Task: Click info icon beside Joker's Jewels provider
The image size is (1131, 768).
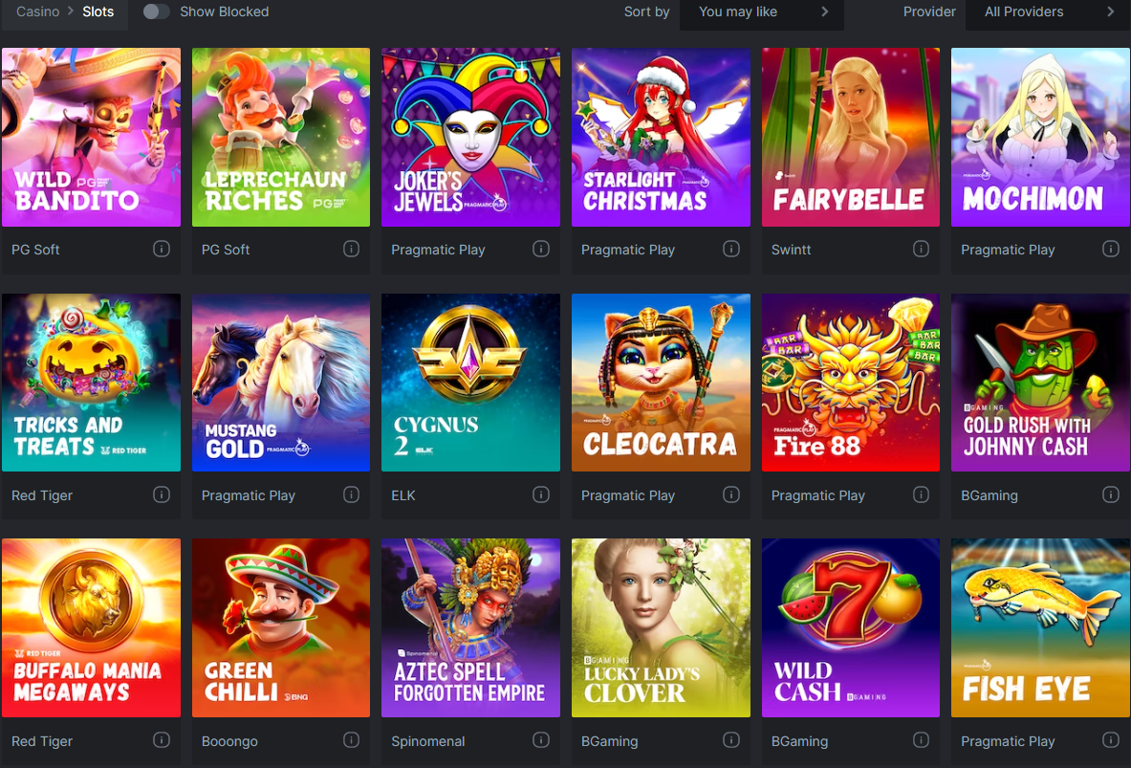Action: 541,249
